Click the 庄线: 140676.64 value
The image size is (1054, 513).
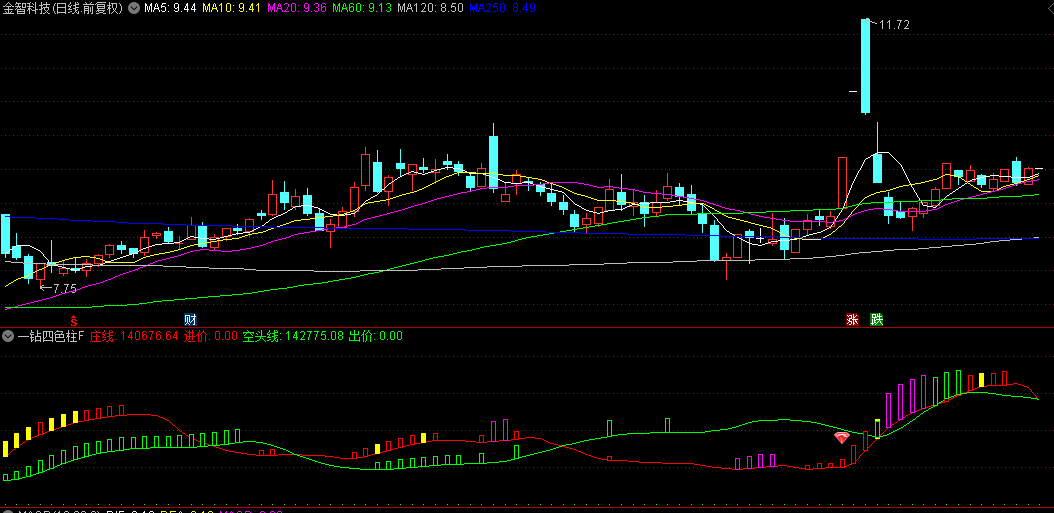click(134, 336)
